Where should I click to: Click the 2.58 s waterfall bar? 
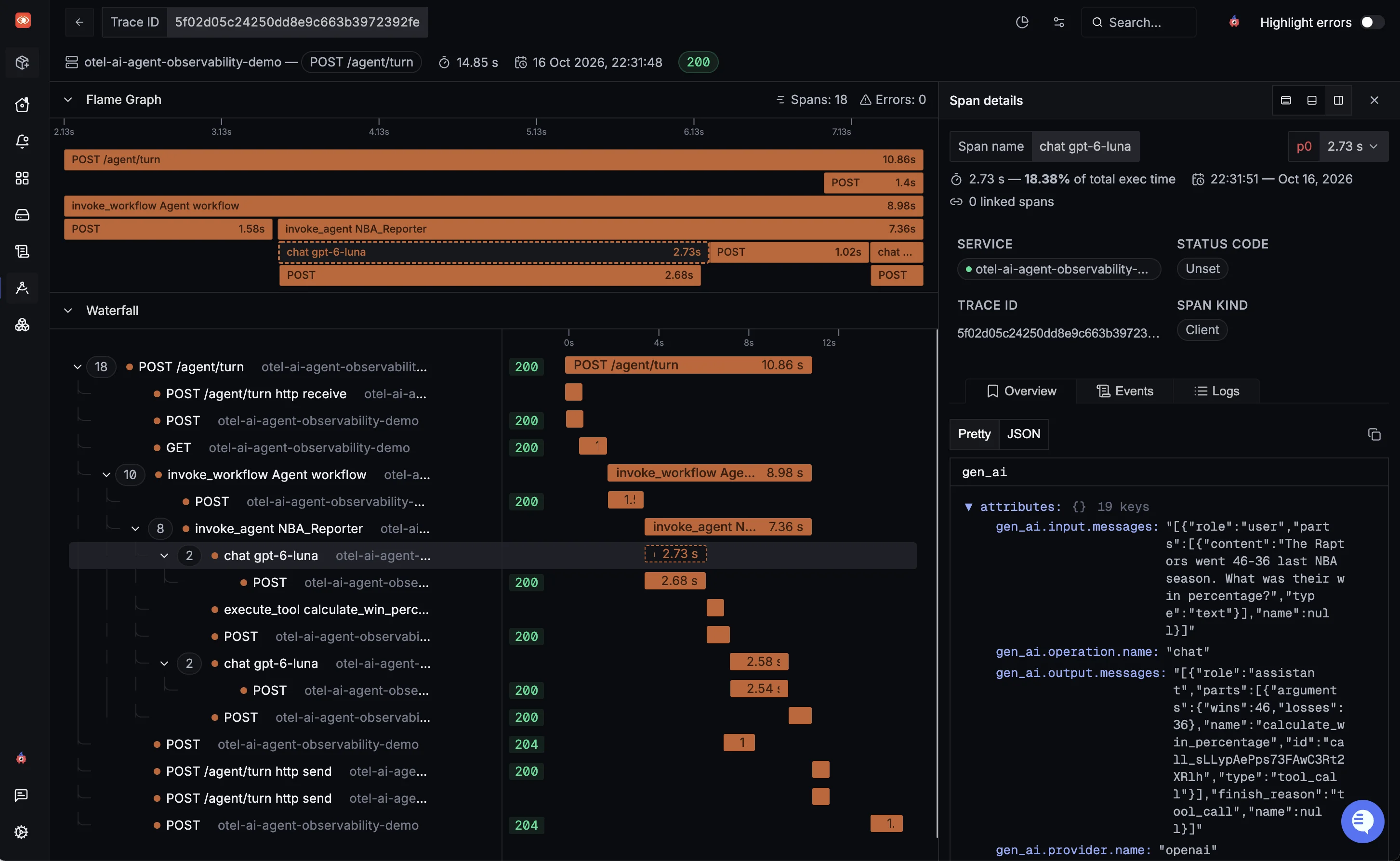(x=759, y=662)
